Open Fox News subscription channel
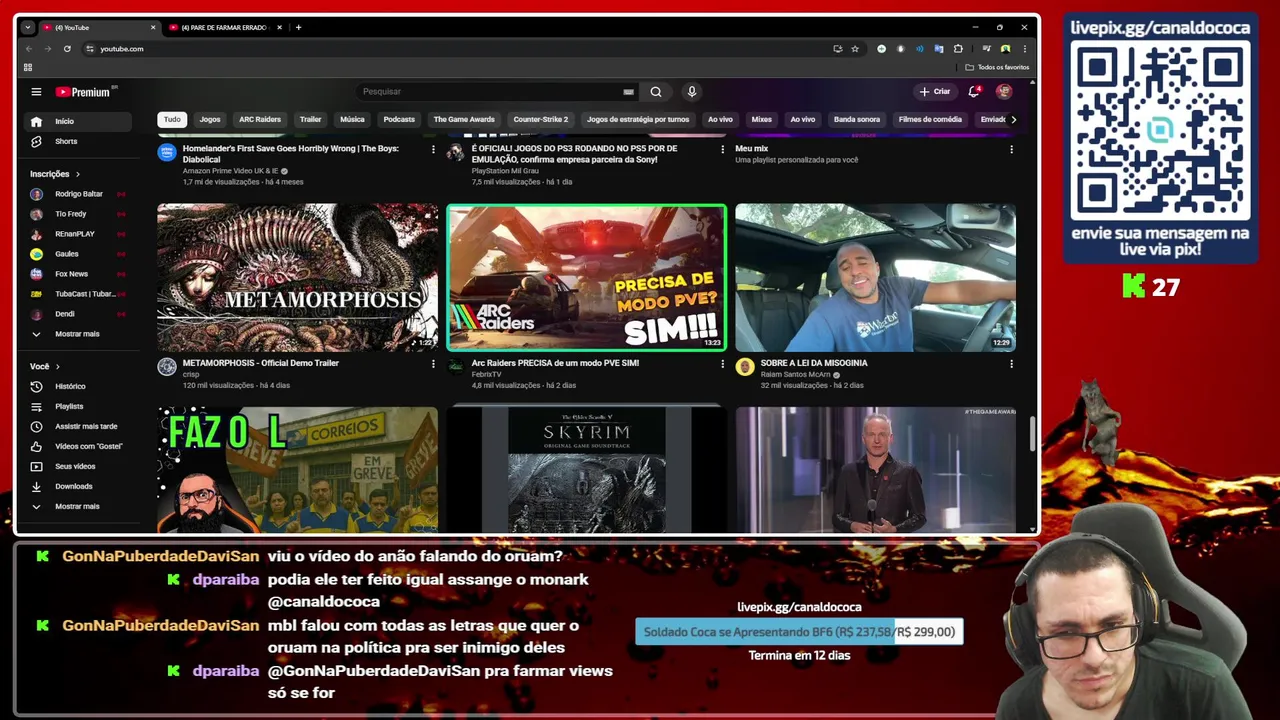Image resolution: width=1280 pixels, height=720 pixels. pos(79,274)
